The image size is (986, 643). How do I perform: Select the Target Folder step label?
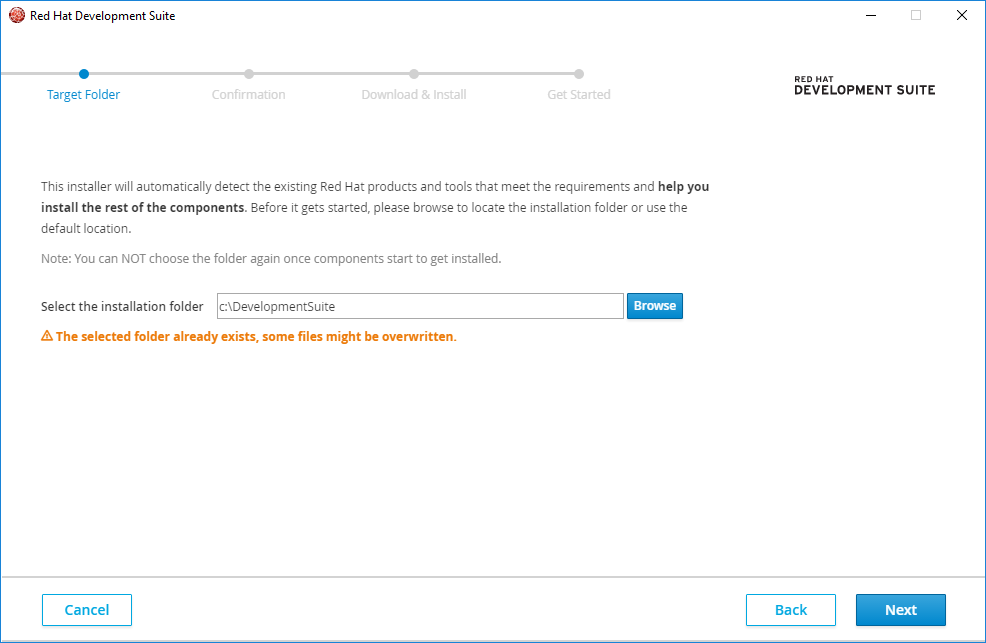84,95
